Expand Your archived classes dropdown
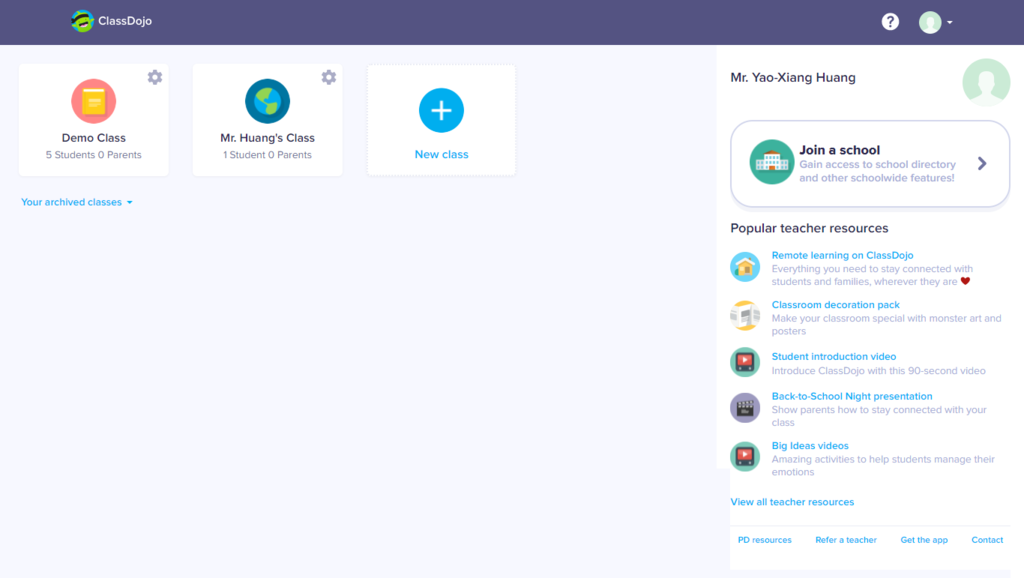Viewport: 1024px width, 578px height. click(76, 202)
